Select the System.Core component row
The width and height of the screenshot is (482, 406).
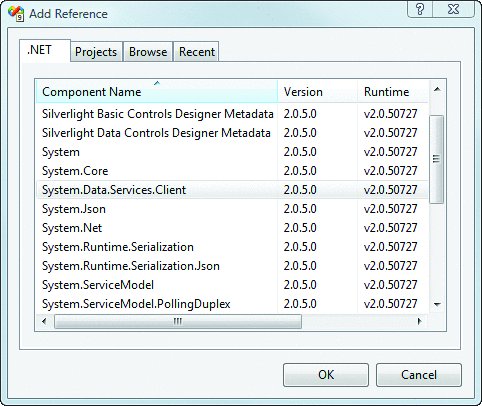tap(232, 171)
